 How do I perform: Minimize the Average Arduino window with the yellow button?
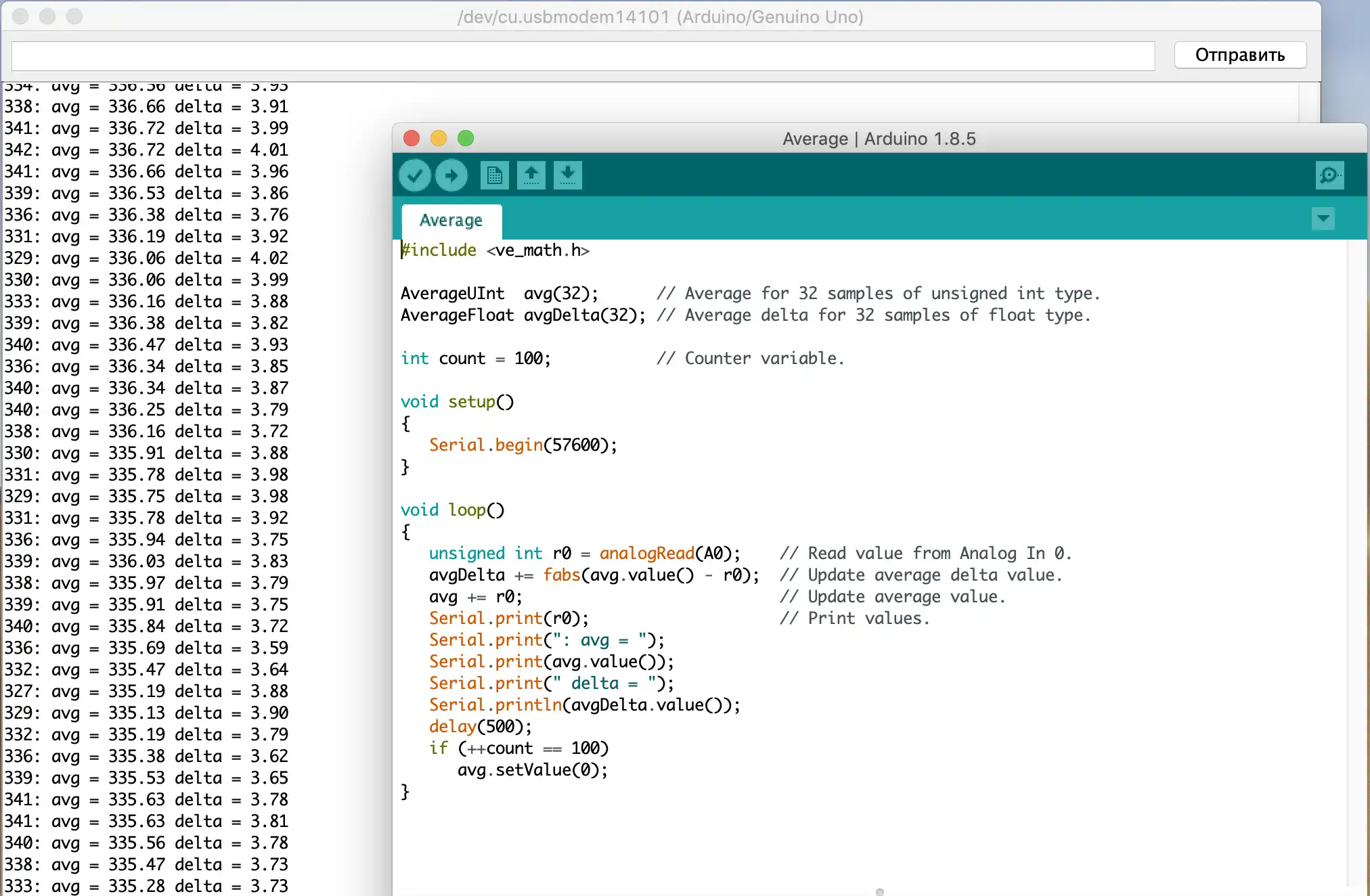tap(439, 139)
